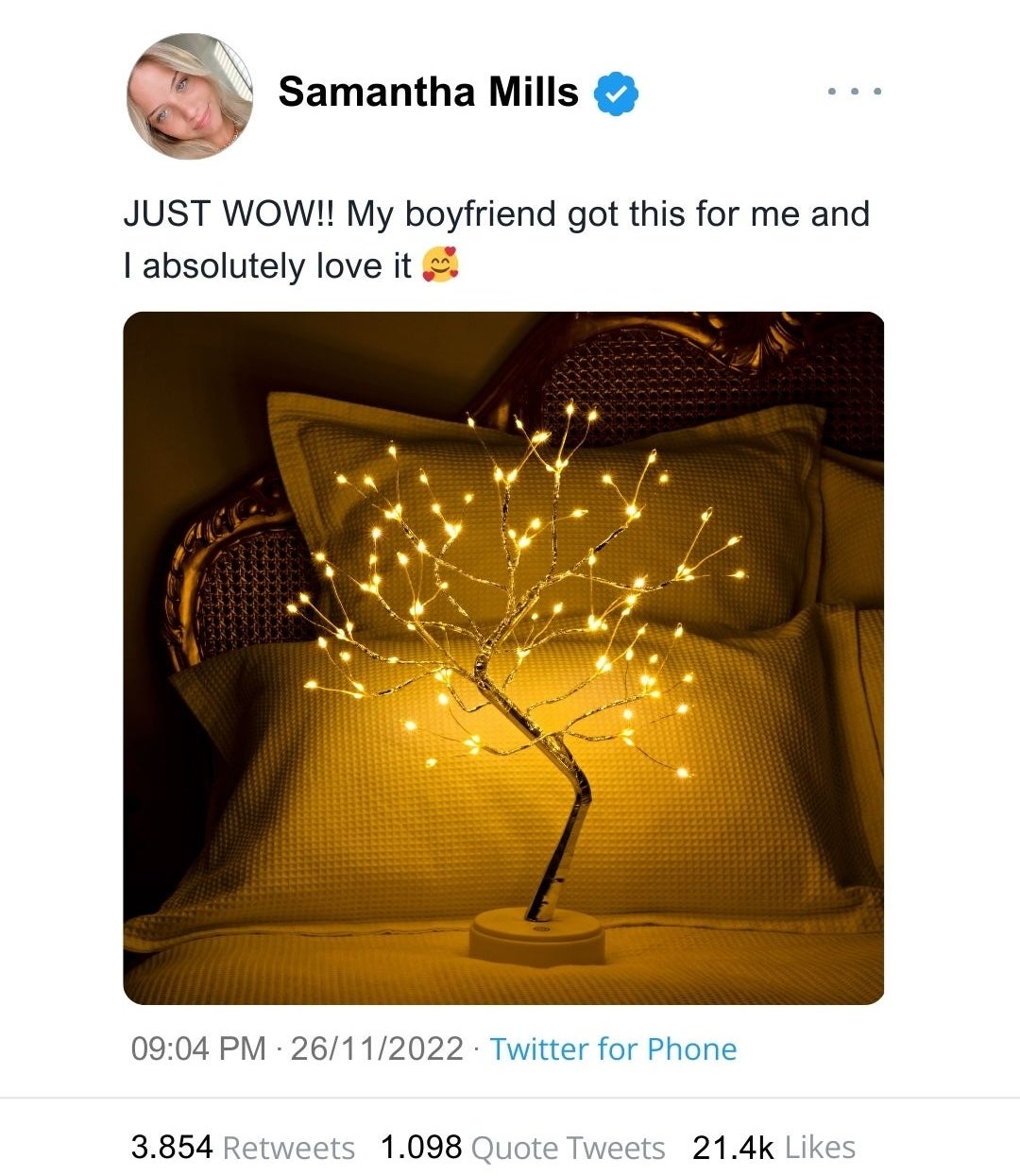Screen dimensions: 1020x1176
Task: Click the 09:04 PM timestamp
Action: tap(198, 1048)
